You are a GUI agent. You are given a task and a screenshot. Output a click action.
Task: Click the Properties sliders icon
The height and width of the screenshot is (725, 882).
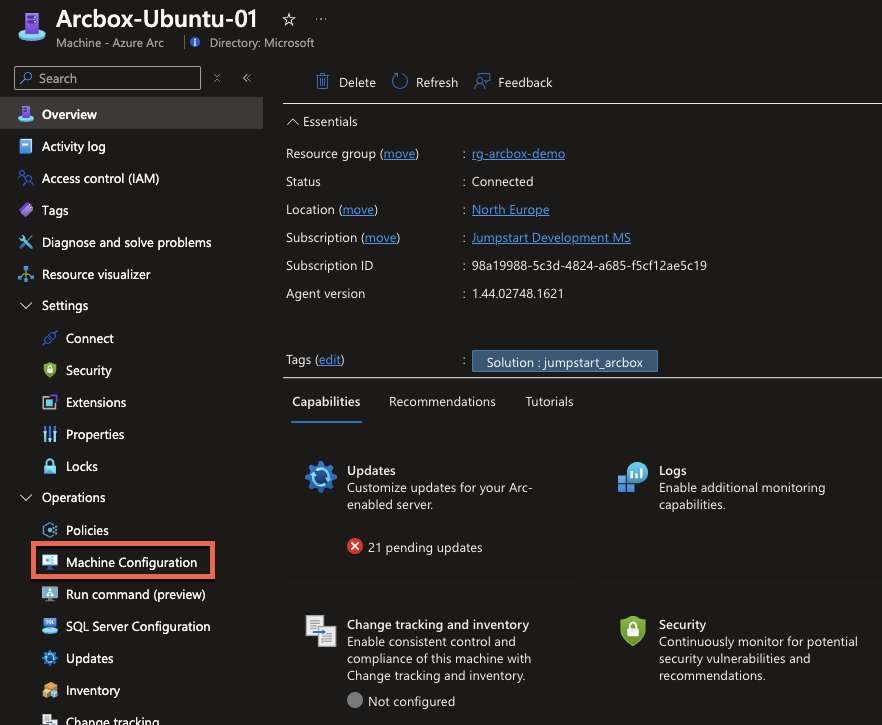point(50,434)
